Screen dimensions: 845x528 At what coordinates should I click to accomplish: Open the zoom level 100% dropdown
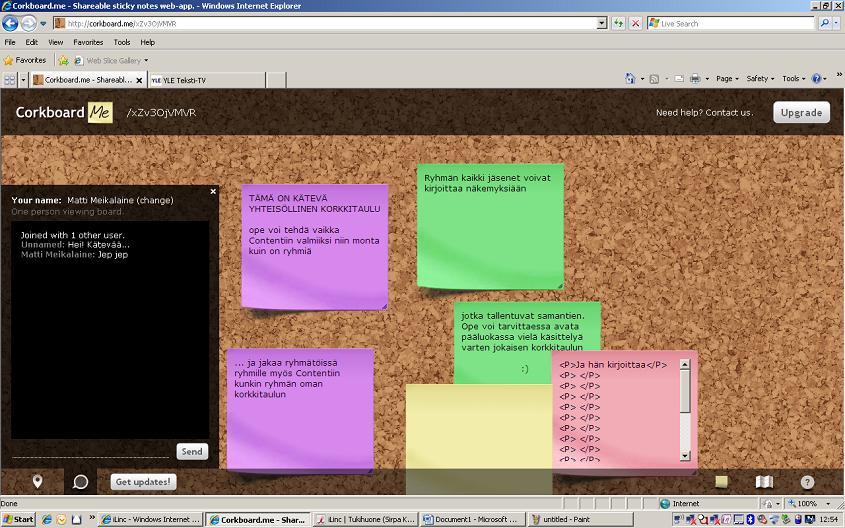pos(811,504)
